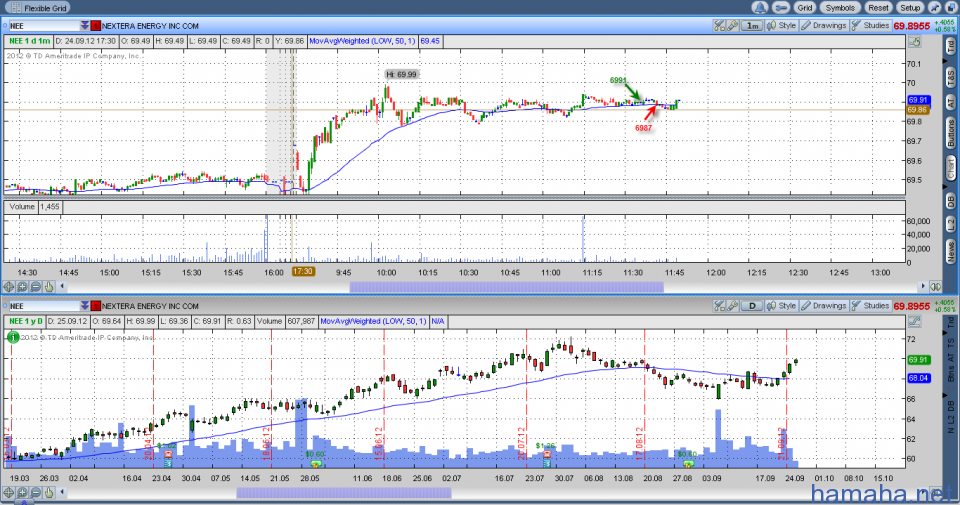Open the T&S tab on upper right sidebar

pyautogui.click(x=951, y=76)
